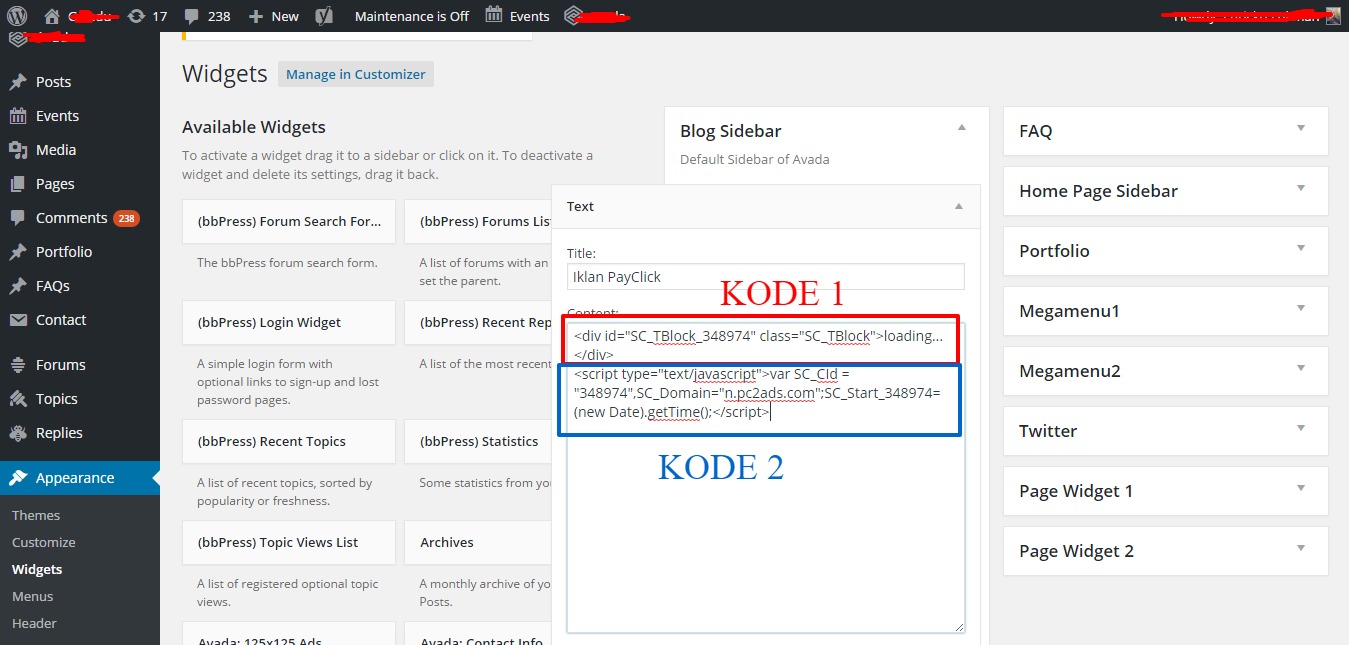Expand the FAQ sidebar area

point(1301,128)
